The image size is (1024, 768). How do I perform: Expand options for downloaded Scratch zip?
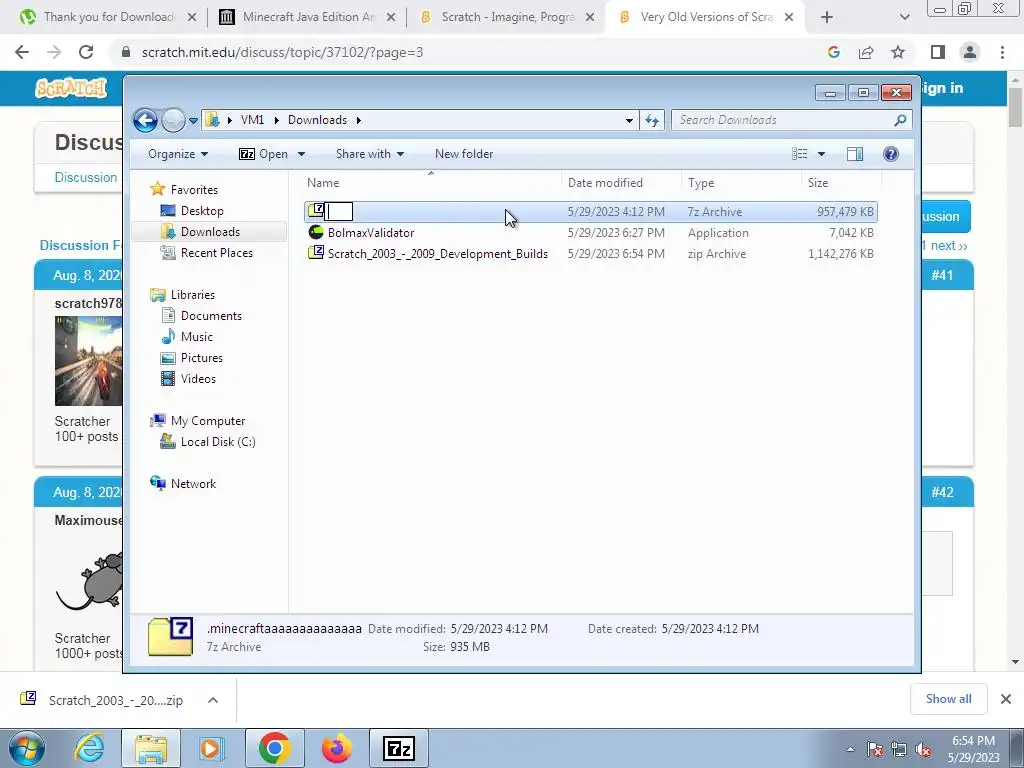click(x=213, y=700)
